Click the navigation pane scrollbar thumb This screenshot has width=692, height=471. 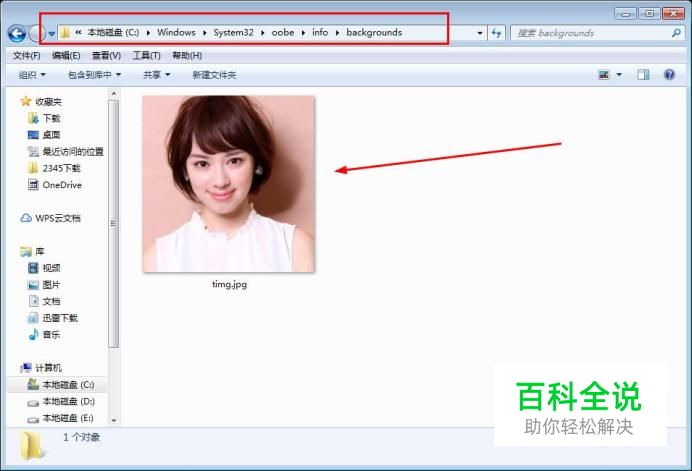coord(114,223)
